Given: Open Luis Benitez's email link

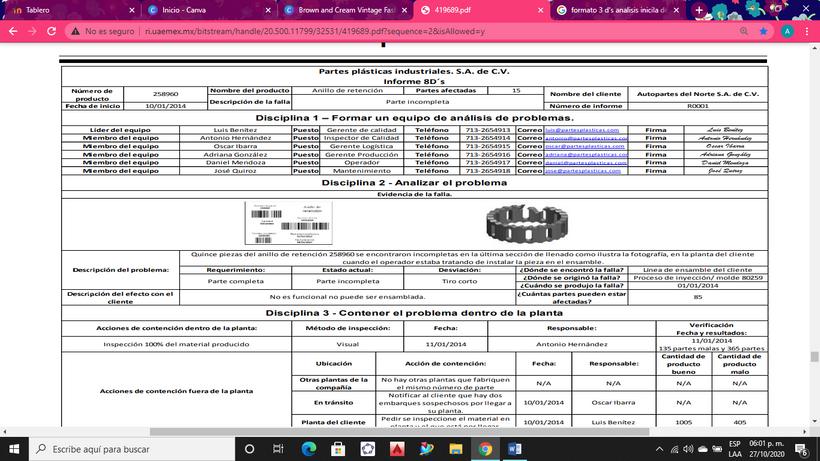Looking at the screenshot, I should (x=582, y=130).
